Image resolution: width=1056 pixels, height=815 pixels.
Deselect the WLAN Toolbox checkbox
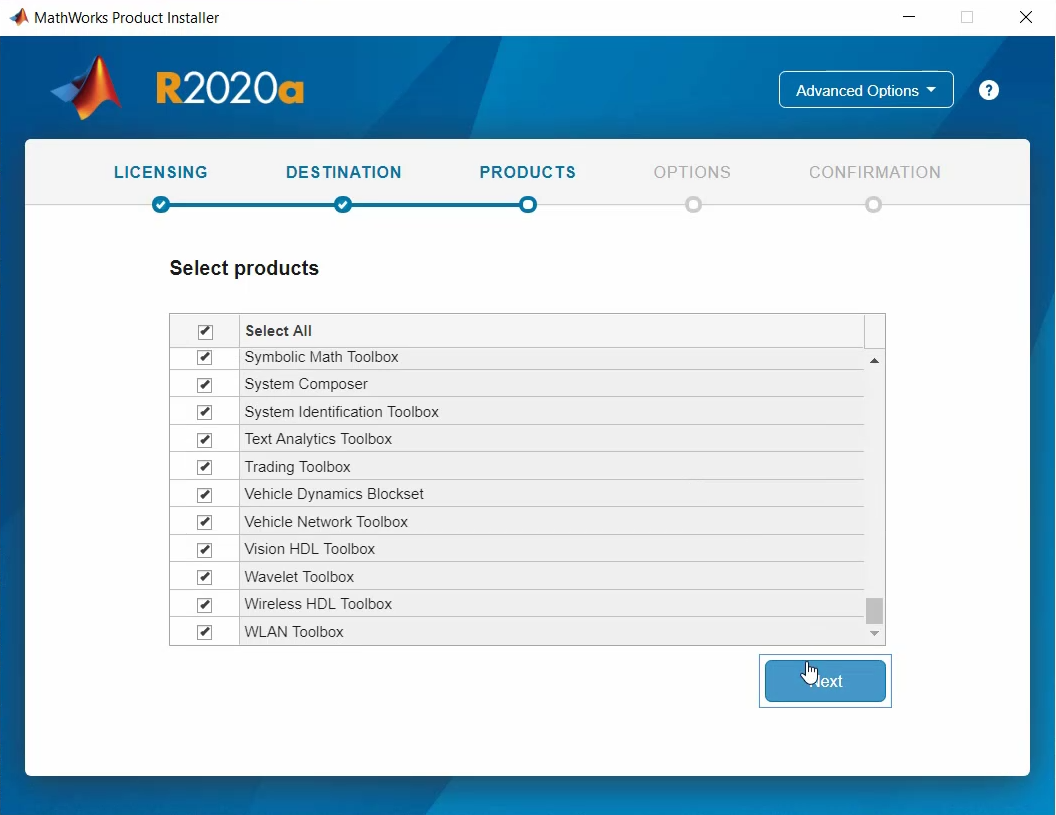[x=205, y=632]
